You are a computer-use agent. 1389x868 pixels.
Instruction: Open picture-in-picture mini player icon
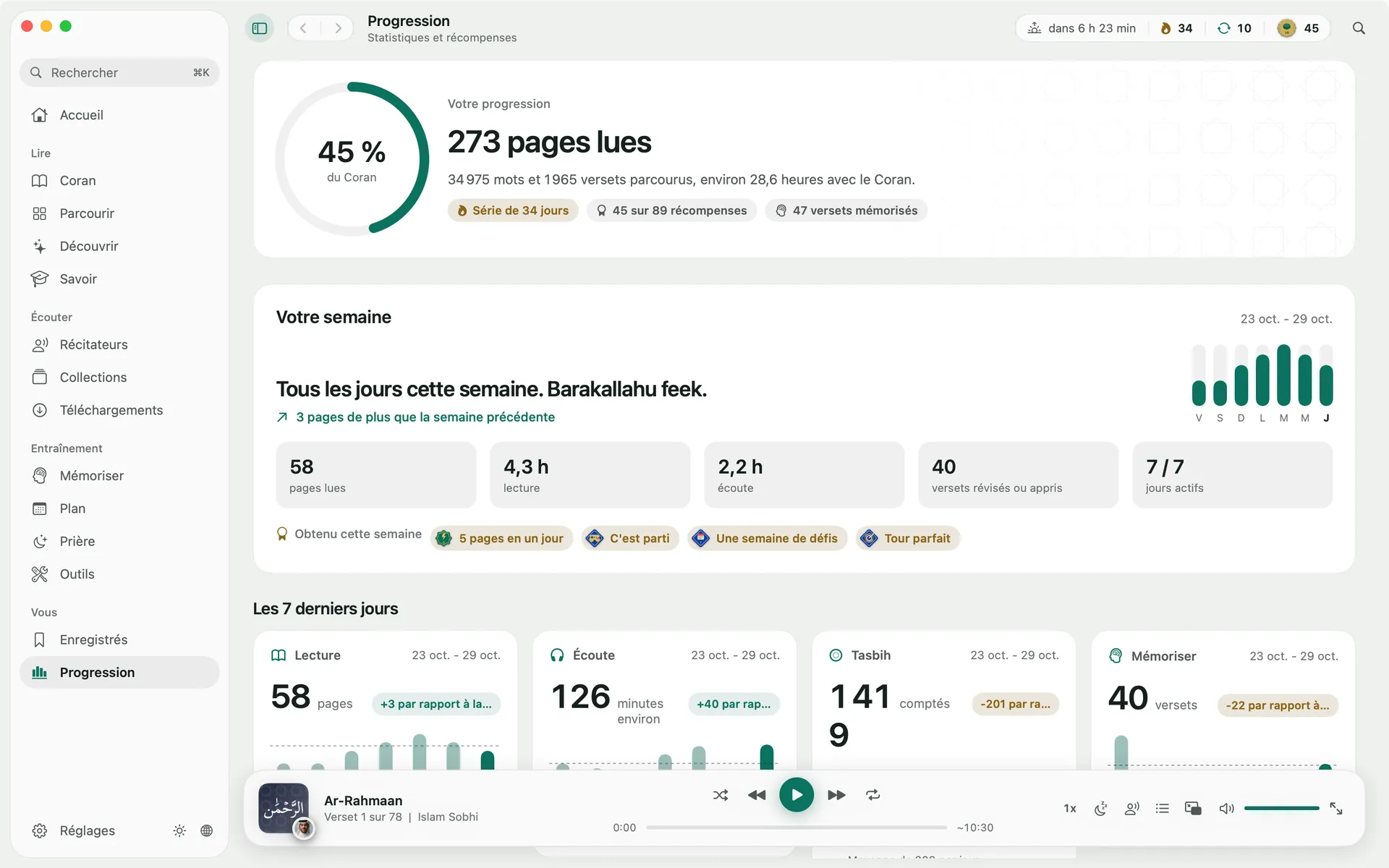[1193, 809]
